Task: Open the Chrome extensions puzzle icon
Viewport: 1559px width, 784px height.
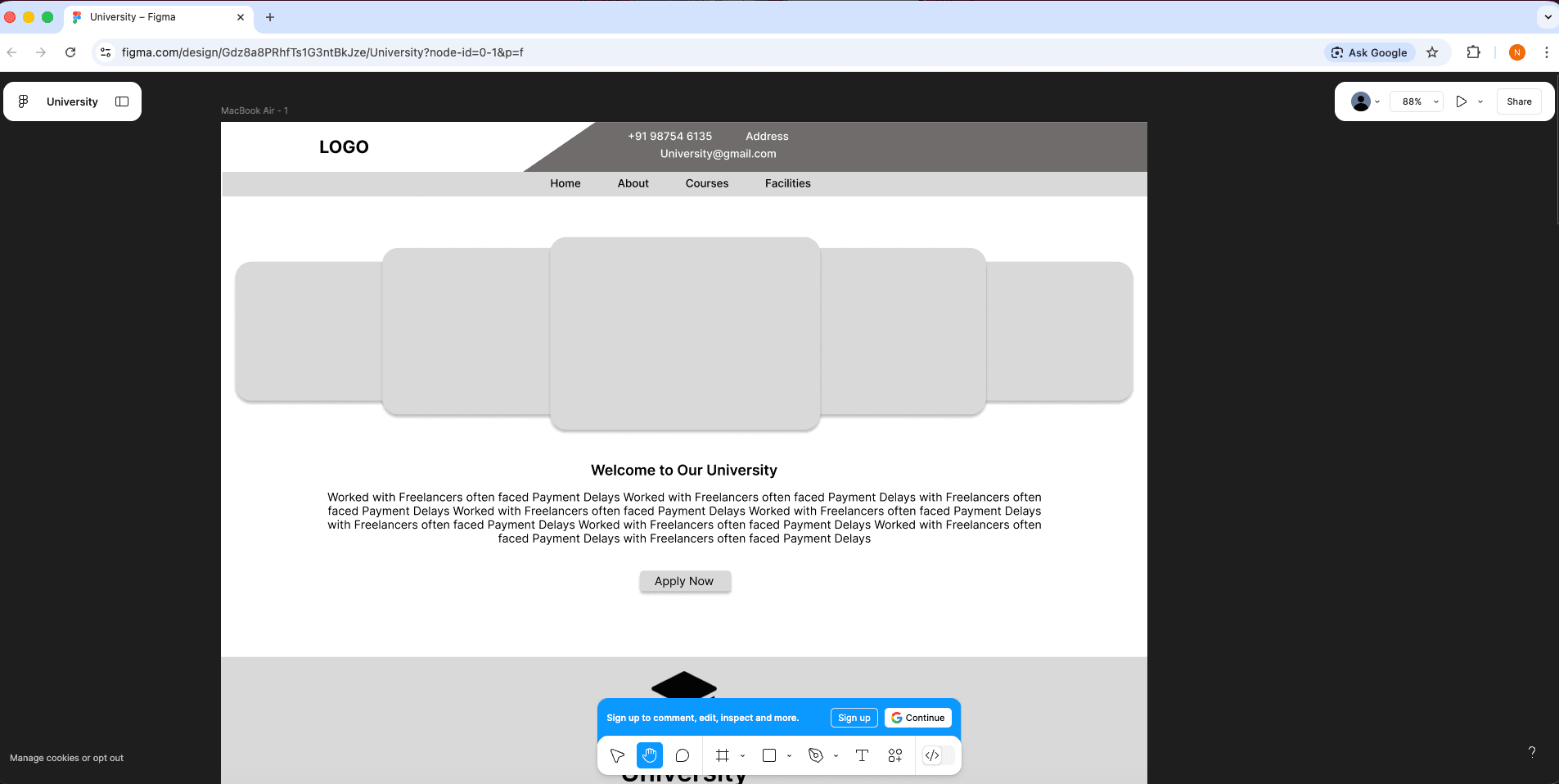Action: tap(1473, 52)
